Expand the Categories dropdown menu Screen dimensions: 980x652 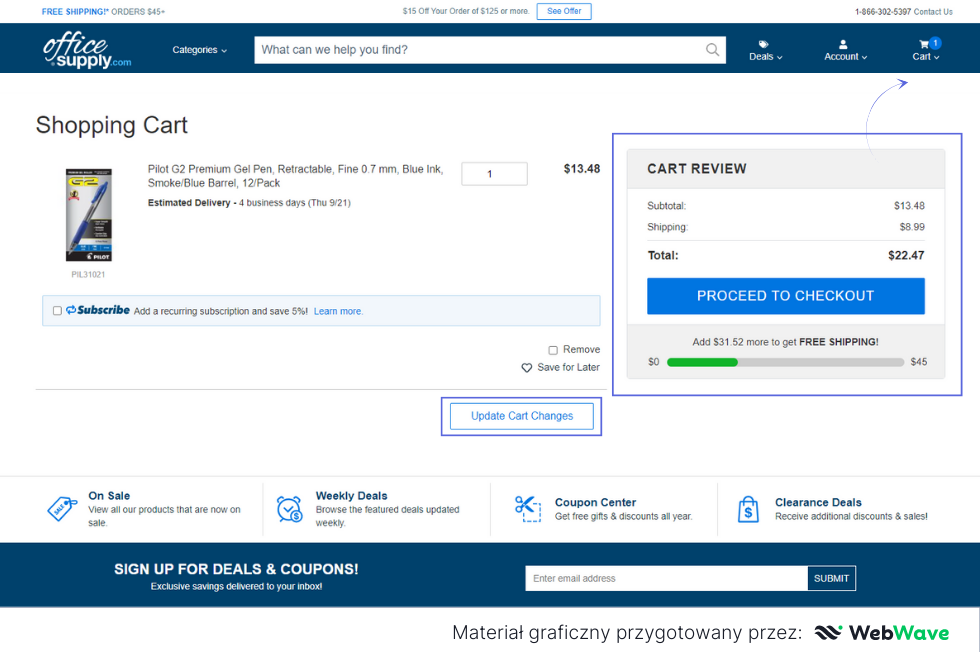tap(199, 50)
